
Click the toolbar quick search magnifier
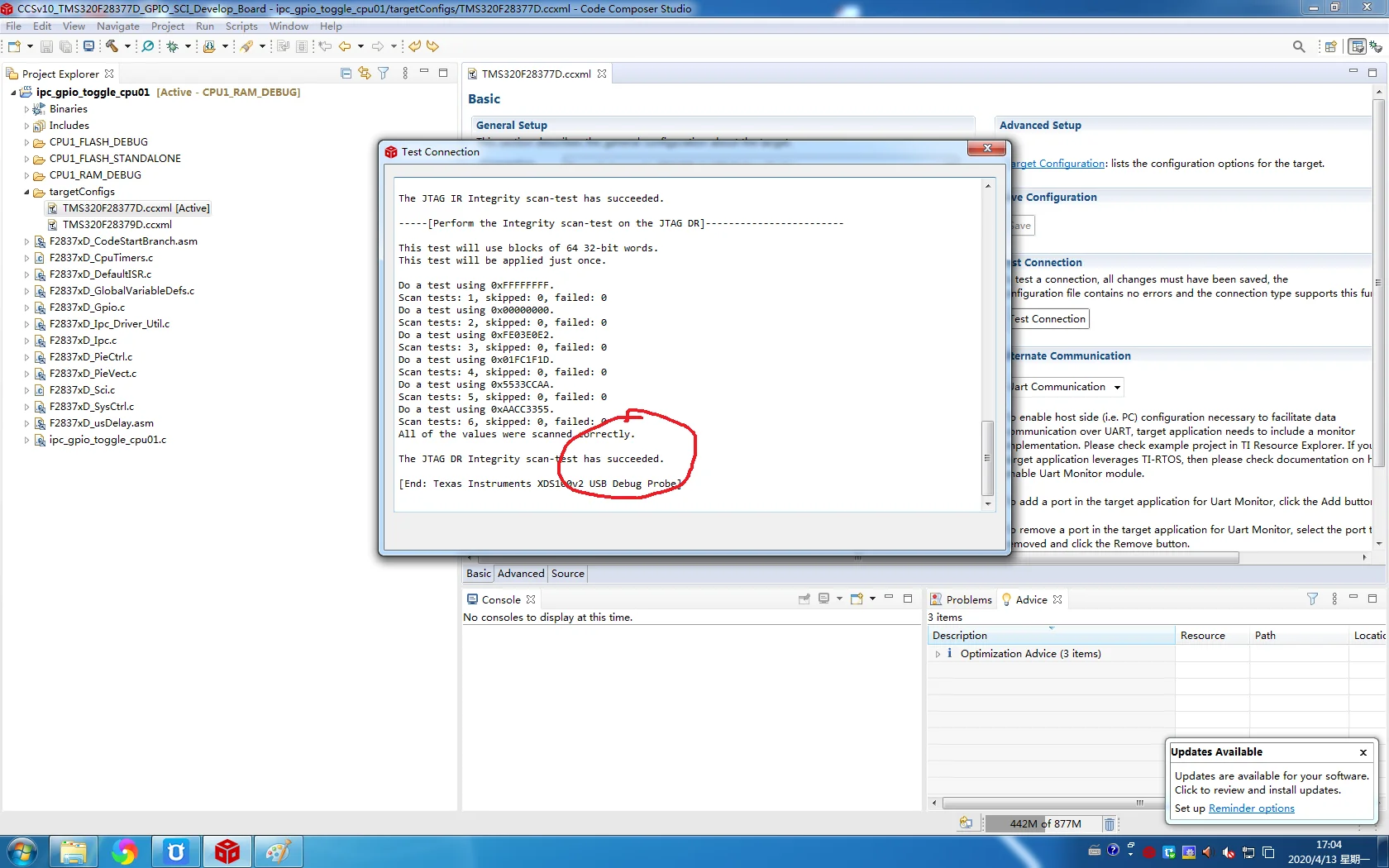point(1299,46)
